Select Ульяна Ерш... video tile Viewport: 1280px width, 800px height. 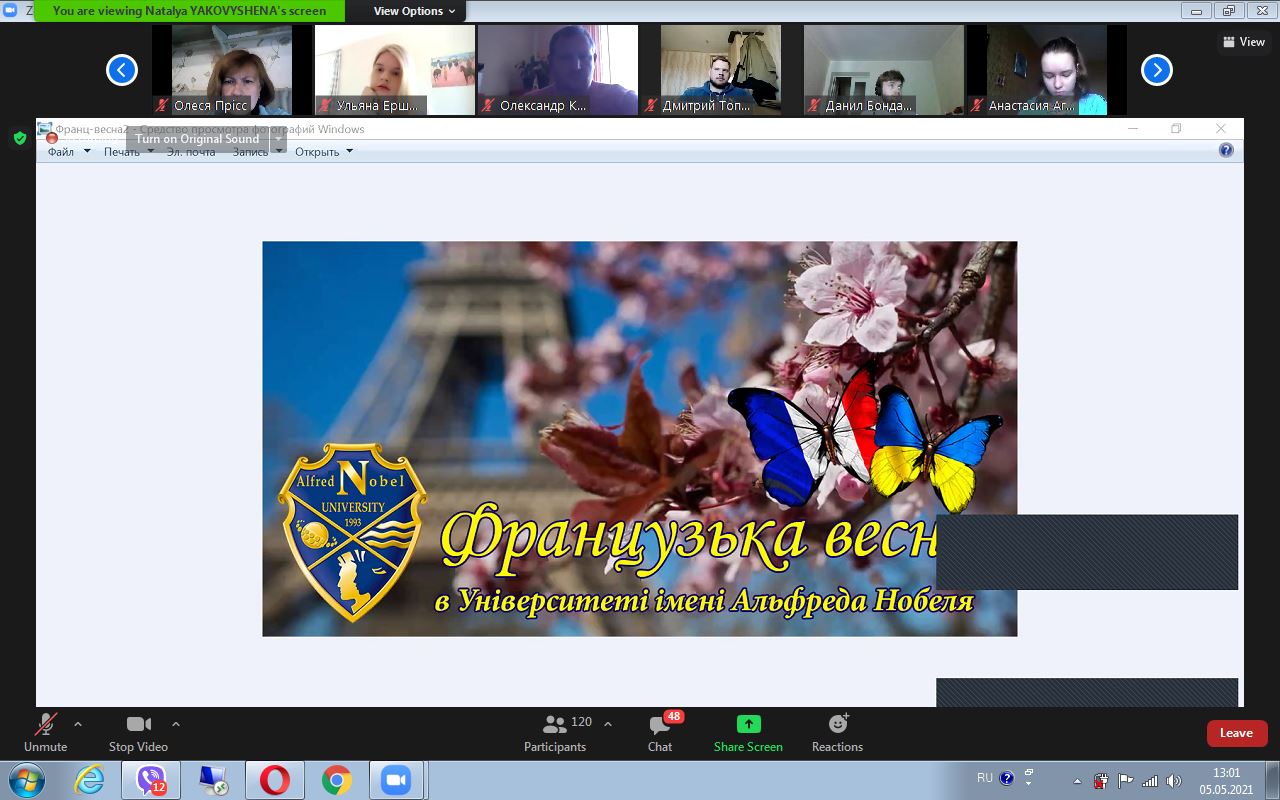395,70
